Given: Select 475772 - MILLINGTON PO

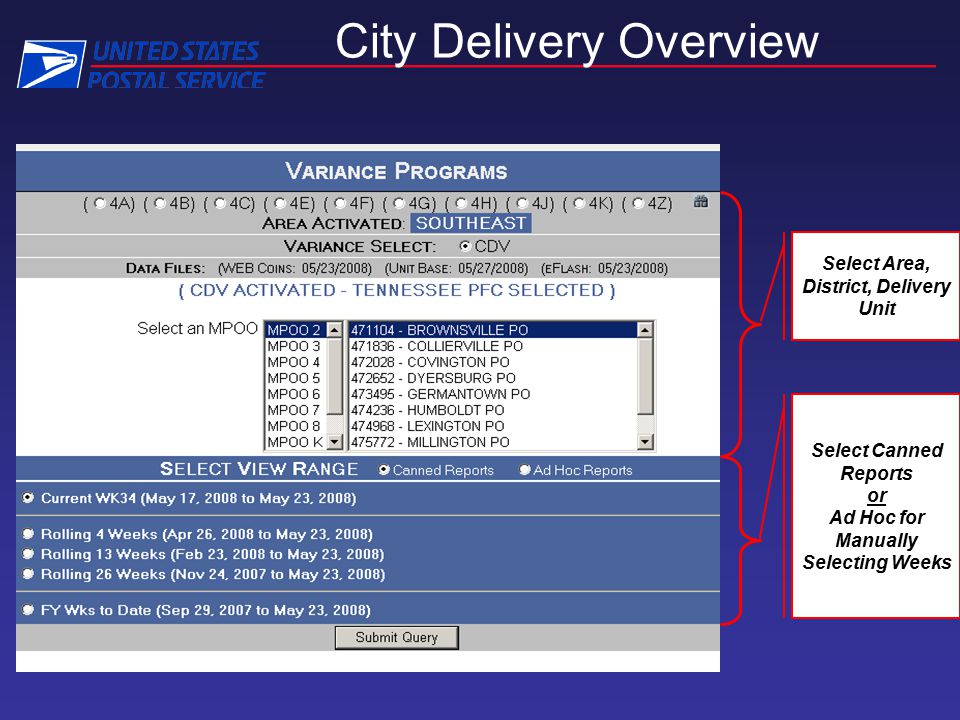Looking at the screenshot, I should click(493, 441).
